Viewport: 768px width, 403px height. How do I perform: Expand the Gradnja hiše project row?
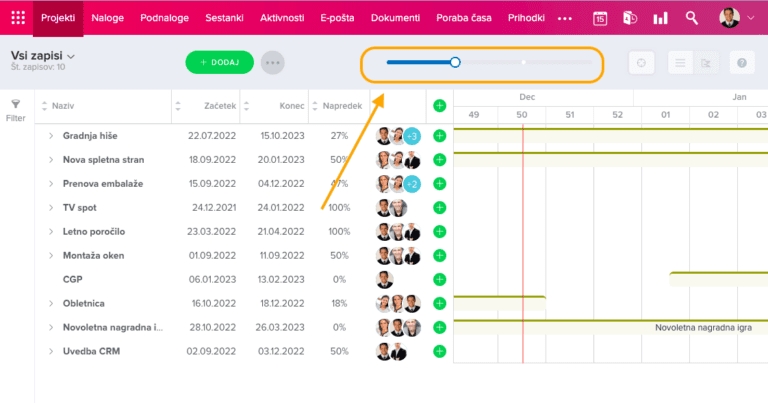pos(50,135)
